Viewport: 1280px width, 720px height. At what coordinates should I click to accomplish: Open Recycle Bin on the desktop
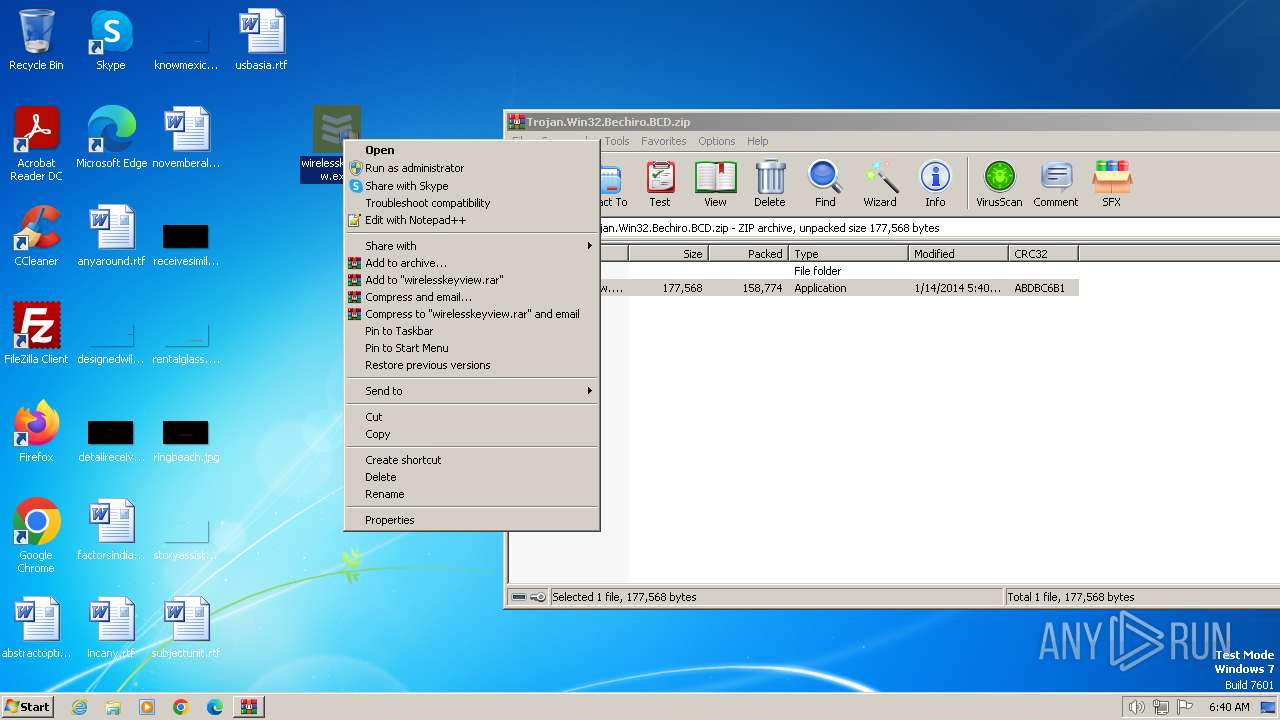pyautogui.click(x=36, y=40)
